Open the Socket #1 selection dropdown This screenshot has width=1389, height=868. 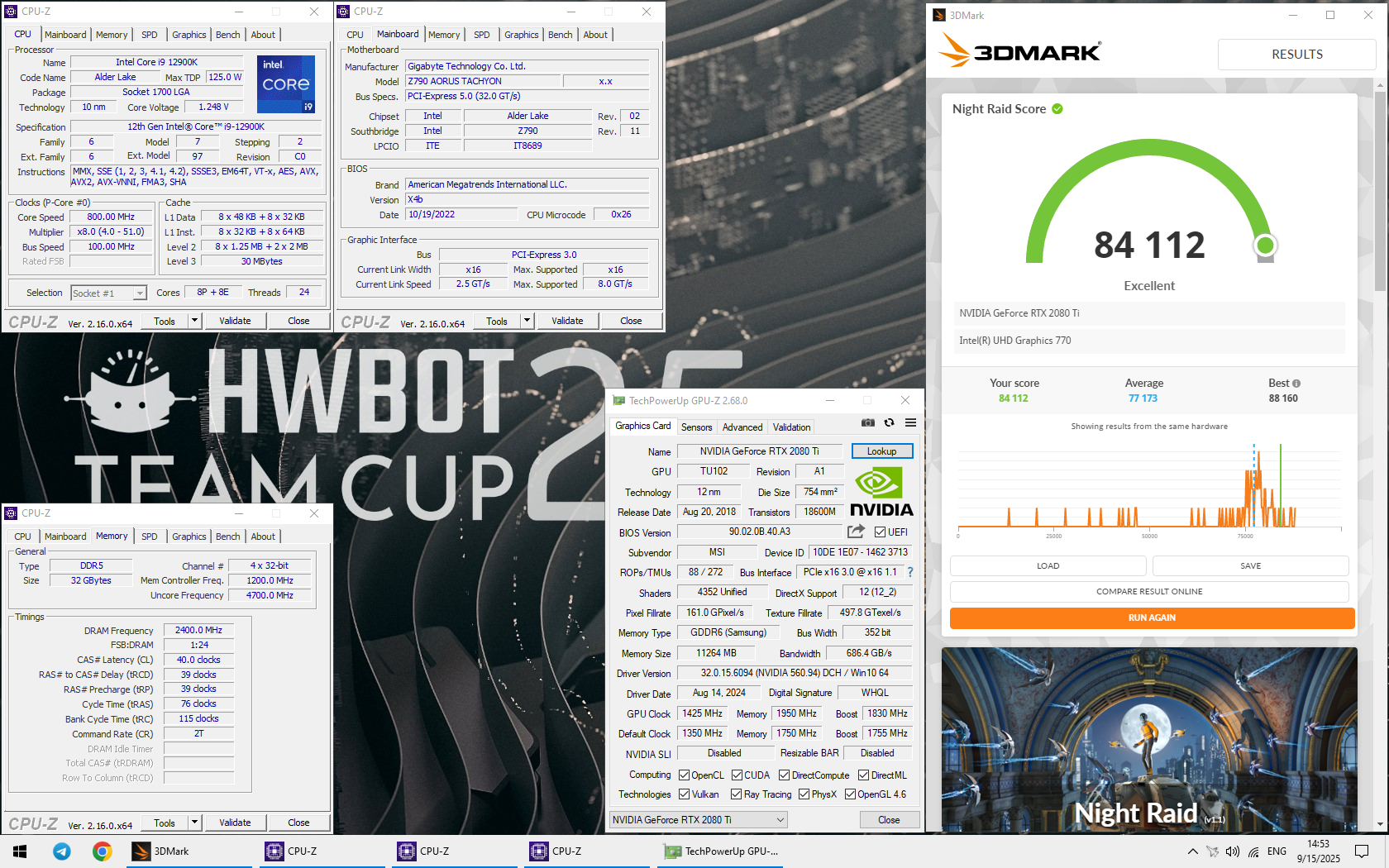pyautogui.click(x=108, y=293)
